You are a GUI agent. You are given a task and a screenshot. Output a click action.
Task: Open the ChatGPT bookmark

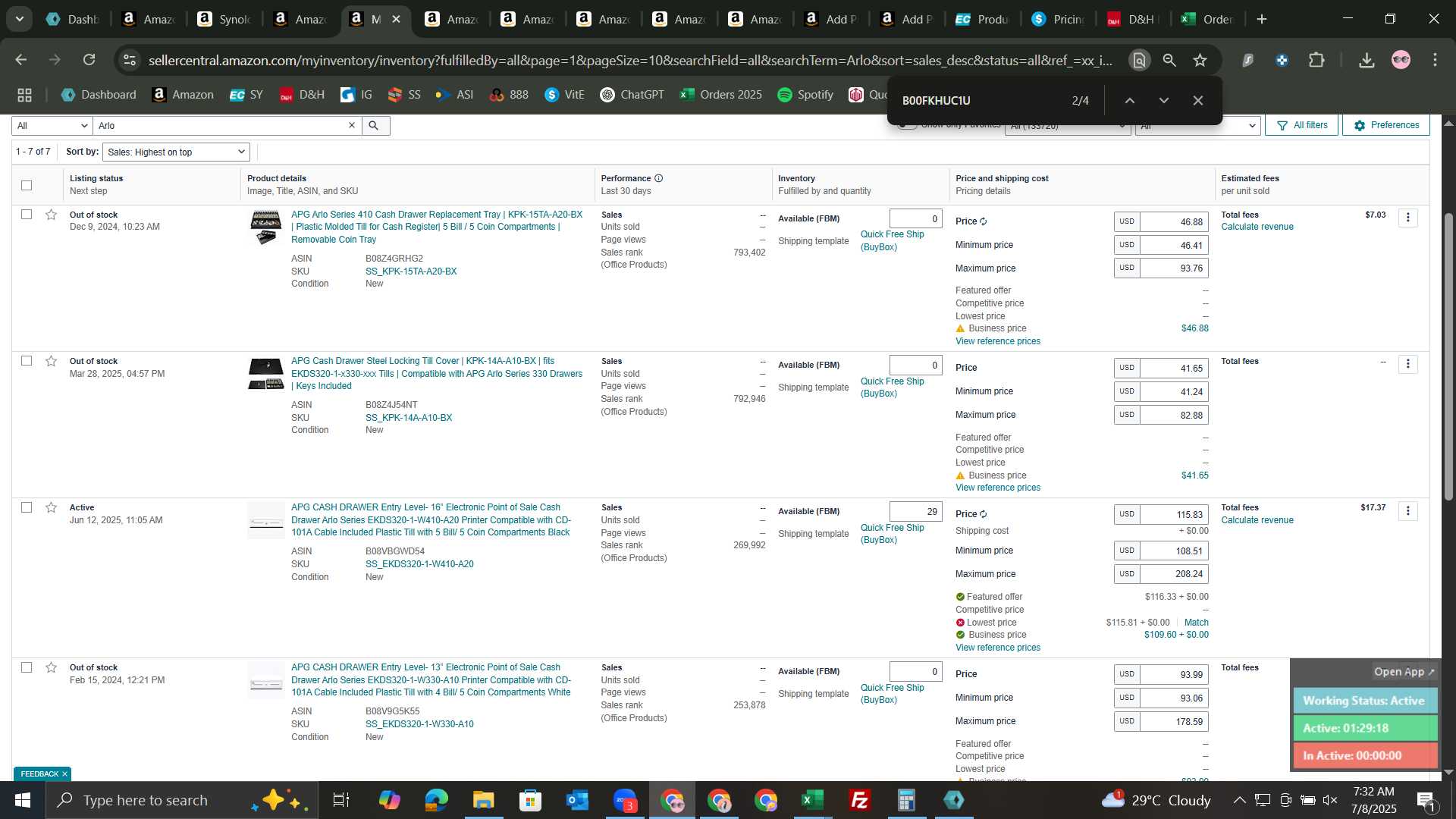[632, 95]
